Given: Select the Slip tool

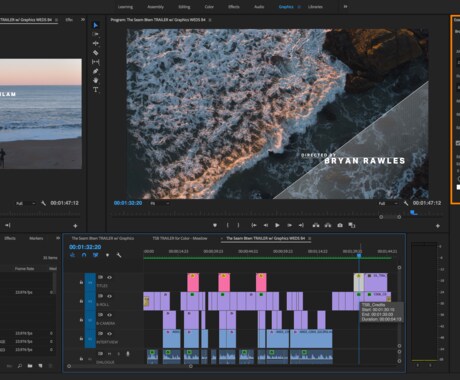Looking at the screenshot, I should (x=95, y=62).
